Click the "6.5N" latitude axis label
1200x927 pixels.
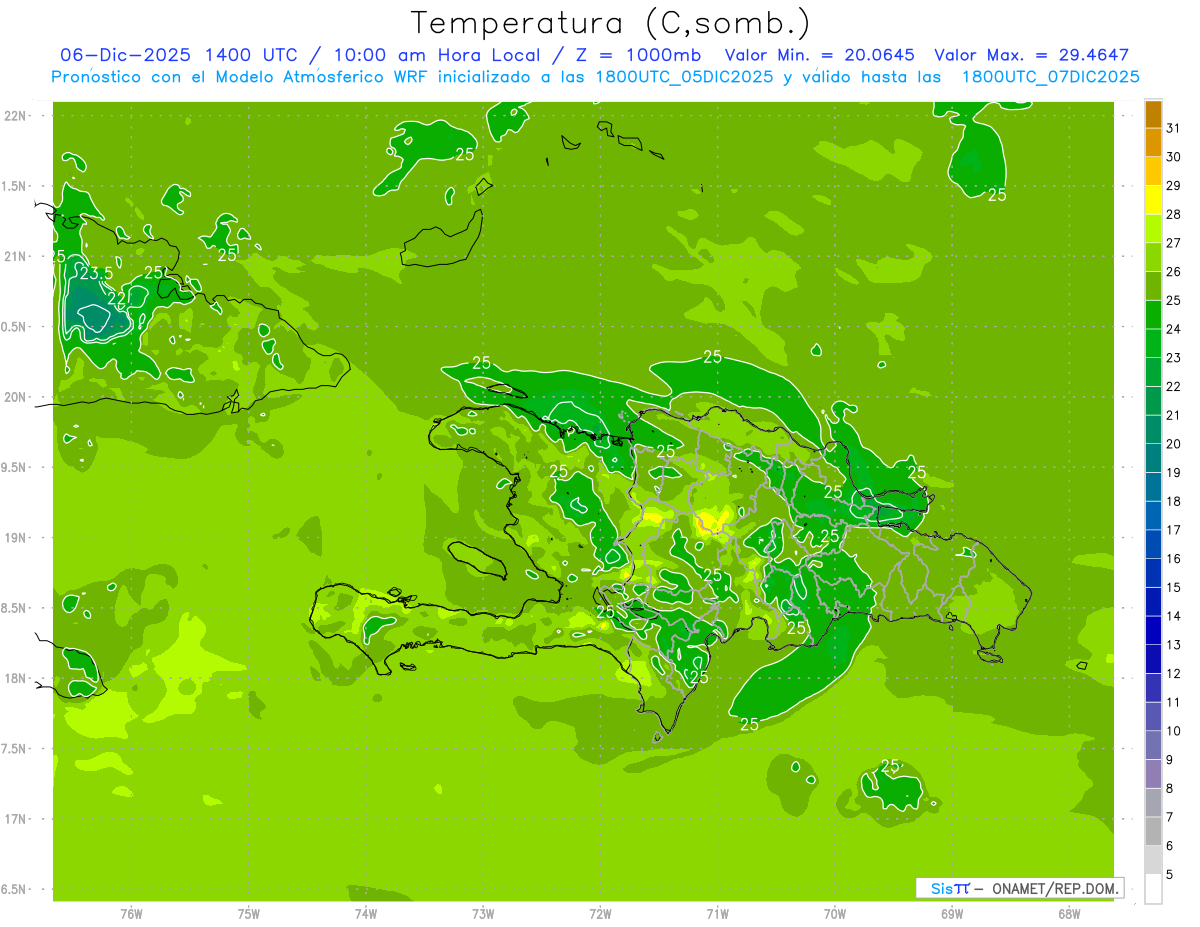15,890
